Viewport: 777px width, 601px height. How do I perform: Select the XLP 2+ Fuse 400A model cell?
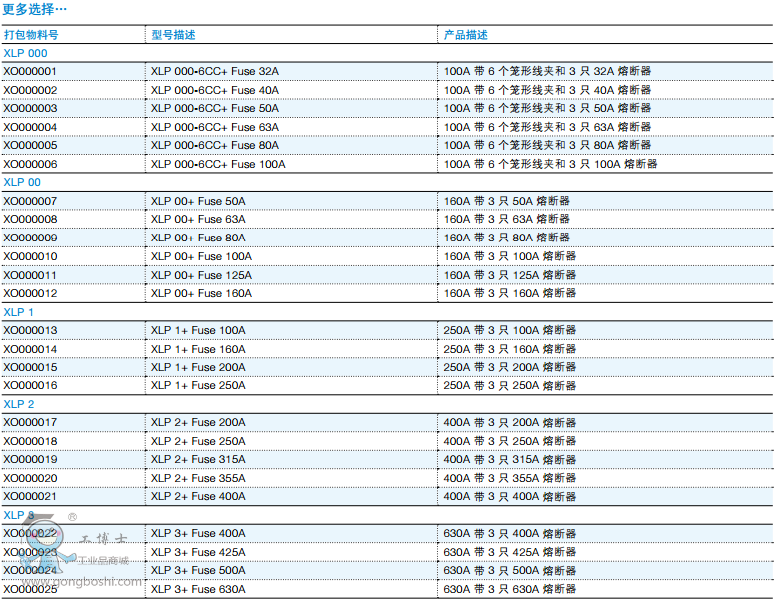click(197, 497)
